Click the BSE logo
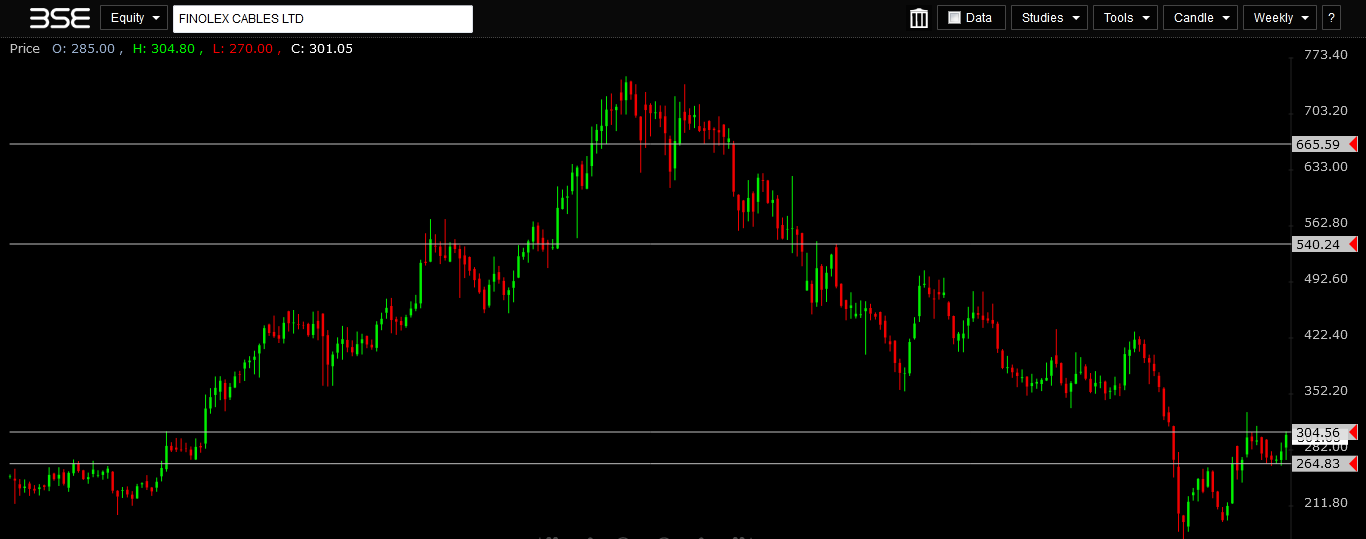Viewport: 1366px width, 539px height. (x=60, y=18)
